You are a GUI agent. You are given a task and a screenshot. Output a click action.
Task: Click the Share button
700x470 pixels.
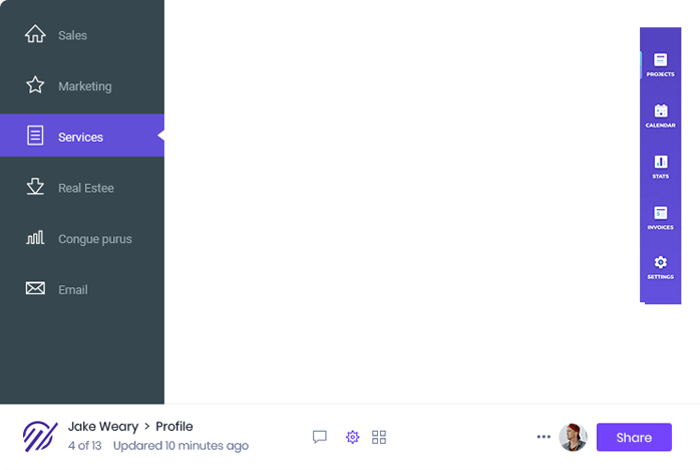point(634,437)
